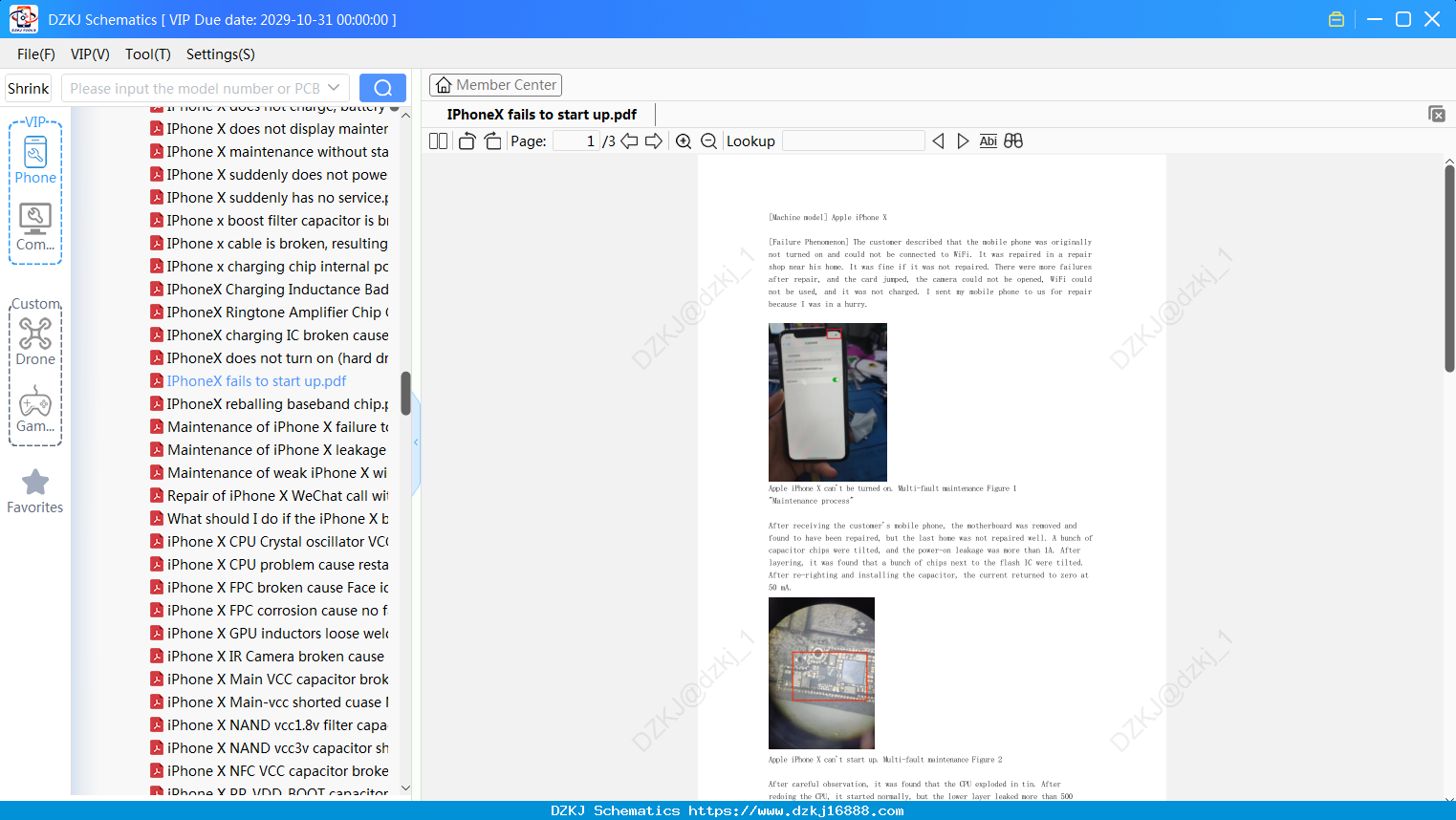Screen dimensions: 1456x820
Task: Open 'IPhoneX reballing baseband chip' file
Action: tap(270, 404)
